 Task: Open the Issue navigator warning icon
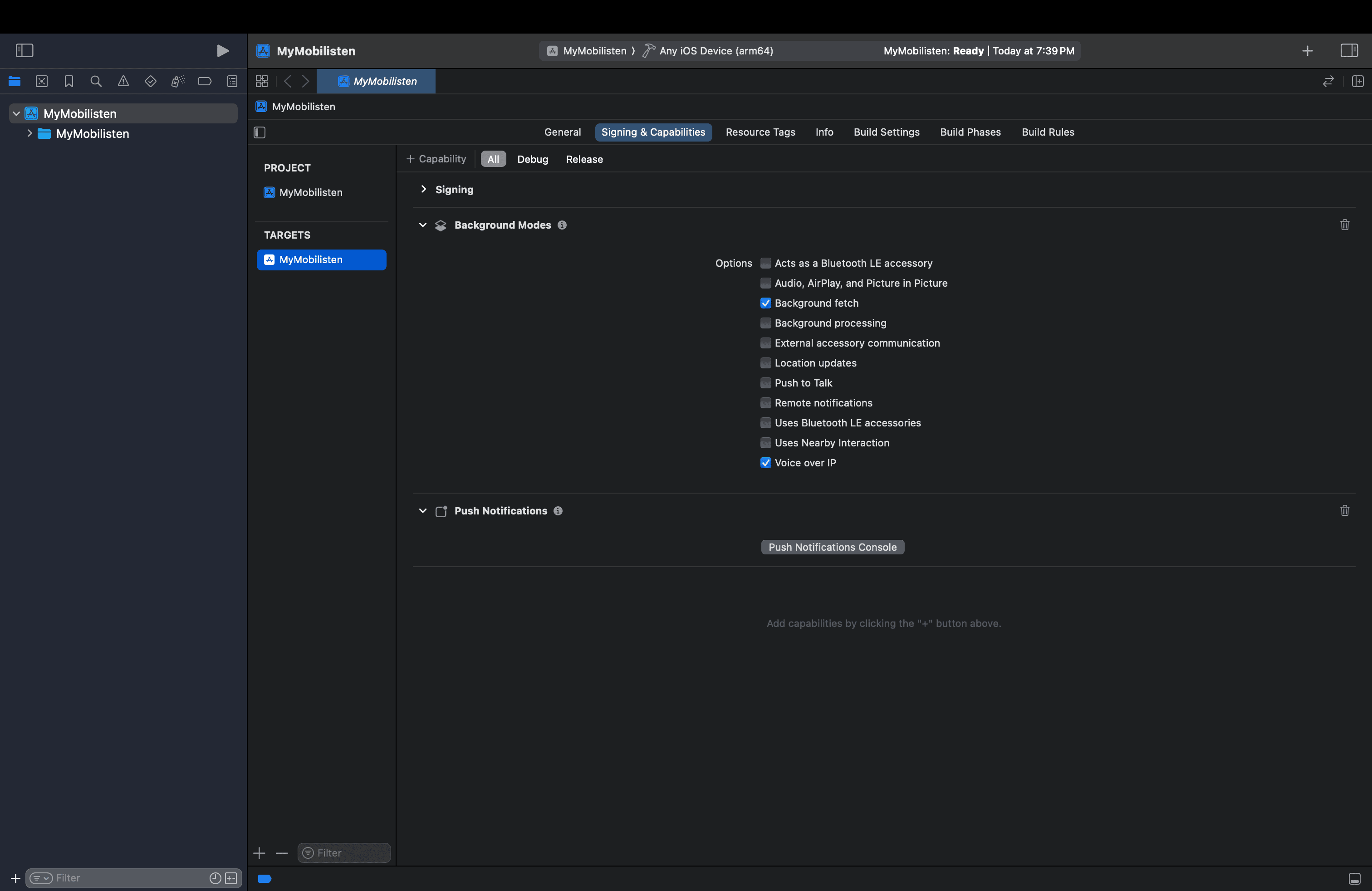pos(123,81)
